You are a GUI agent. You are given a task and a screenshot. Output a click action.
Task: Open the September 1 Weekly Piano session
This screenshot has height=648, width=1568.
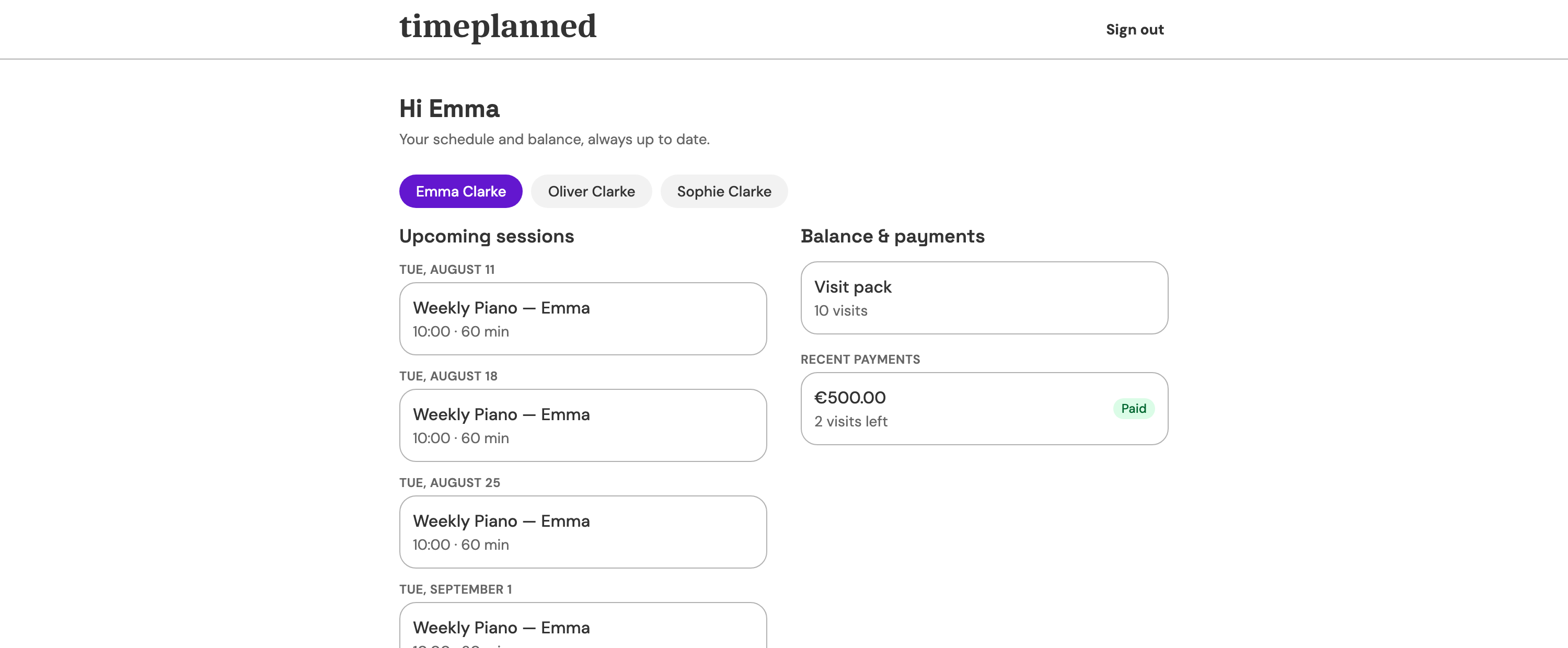coord(583,626)
